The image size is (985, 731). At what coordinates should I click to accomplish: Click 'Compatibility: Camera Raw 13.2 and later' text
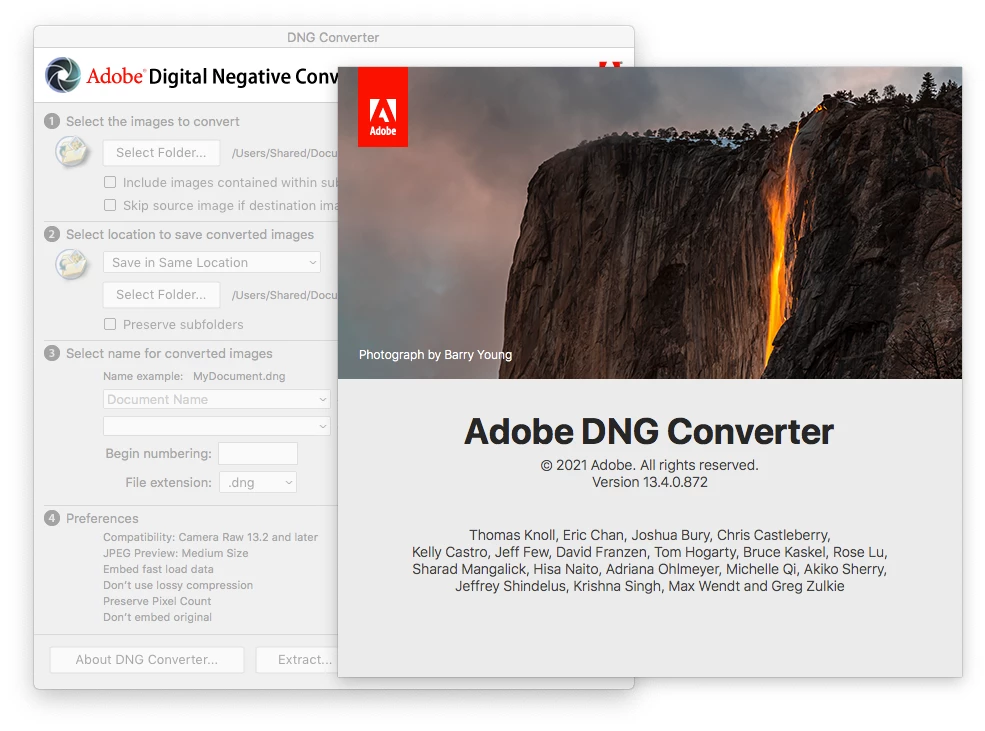tap(210, 537)
